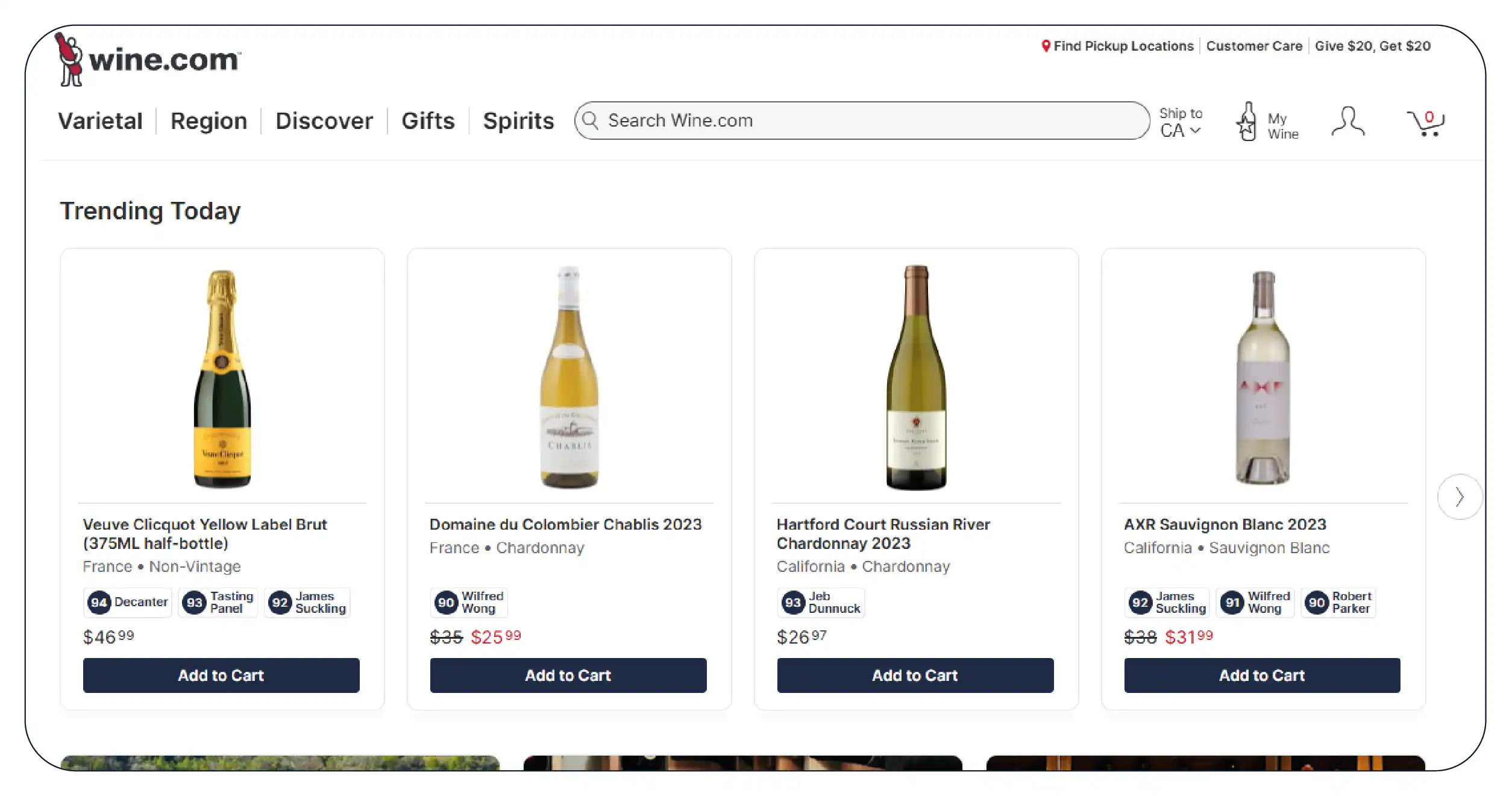Show next trending wines with carousel arrow
This screenshot has height=796, width=1512.
pyautogui.click(x=1459, y=497)
